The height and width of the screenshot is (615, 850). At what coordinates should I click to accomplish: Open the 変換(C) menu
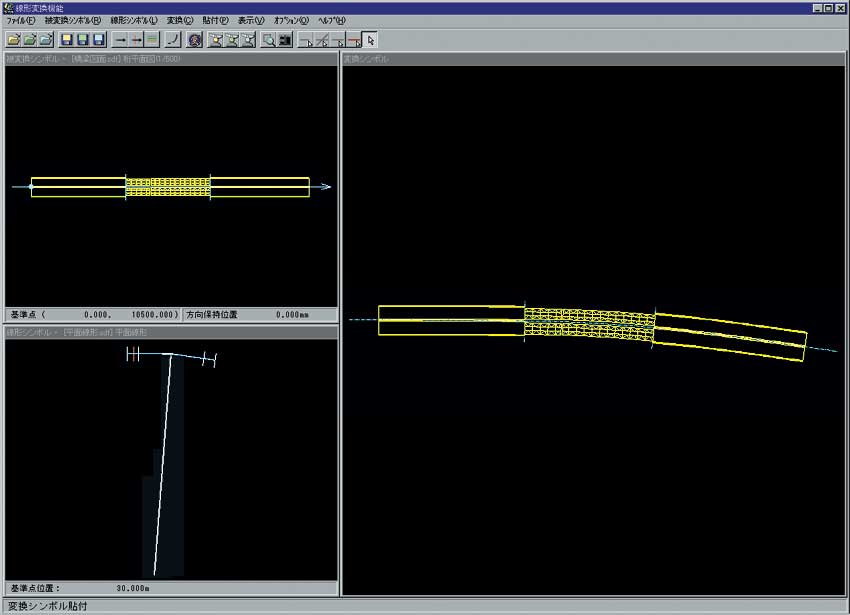179,21
